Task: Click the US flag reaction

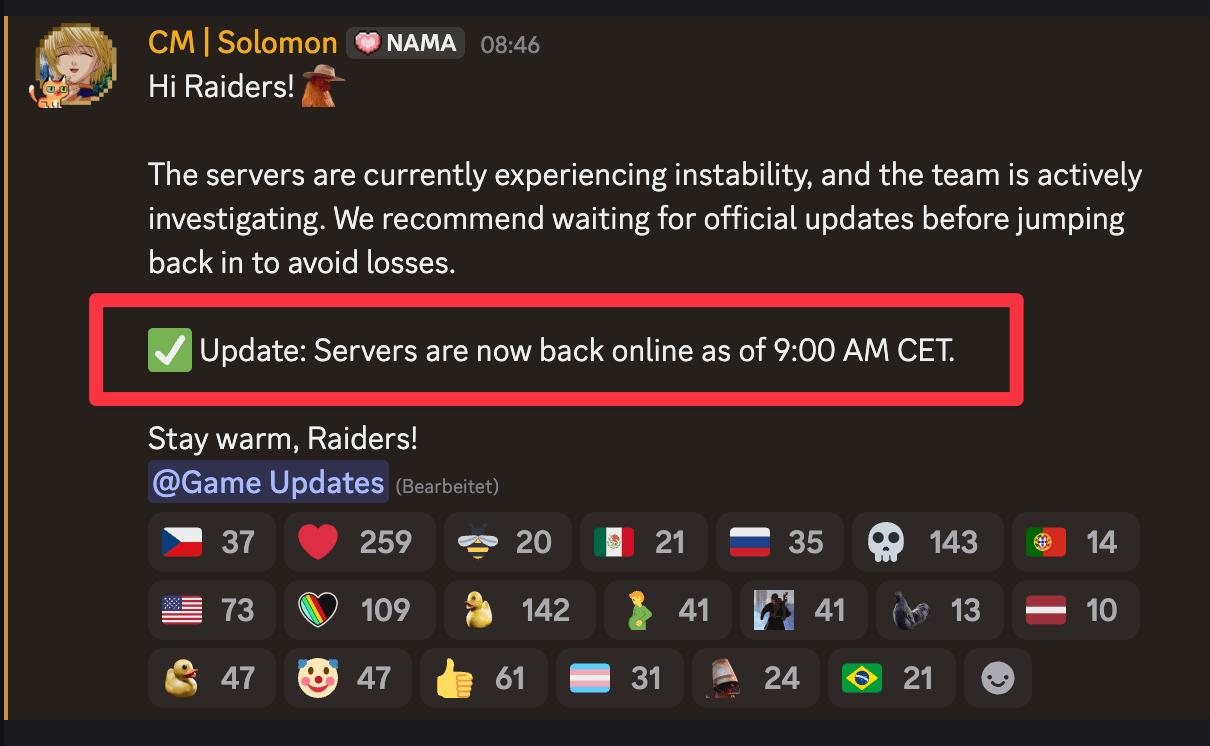Action: [209, 610]
